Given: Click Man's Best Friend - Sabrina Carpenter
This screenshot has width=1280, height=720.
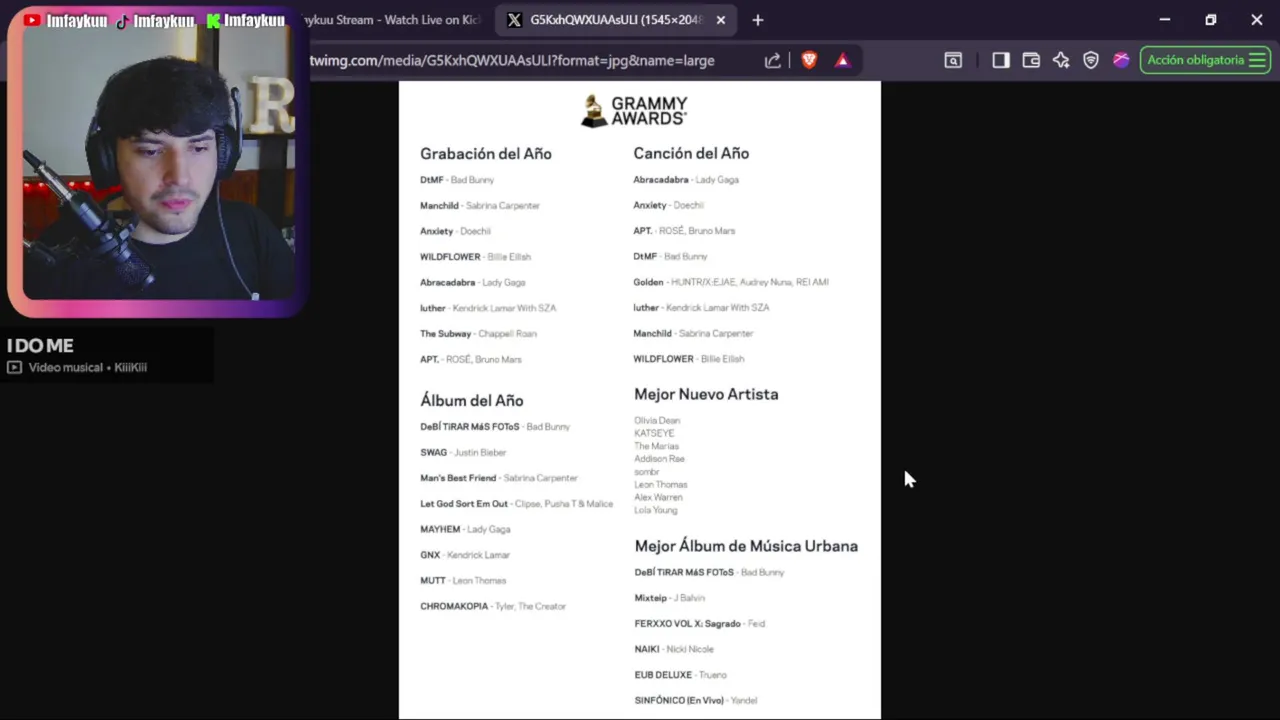Looking at the screenshot, I should click(499, 478).
